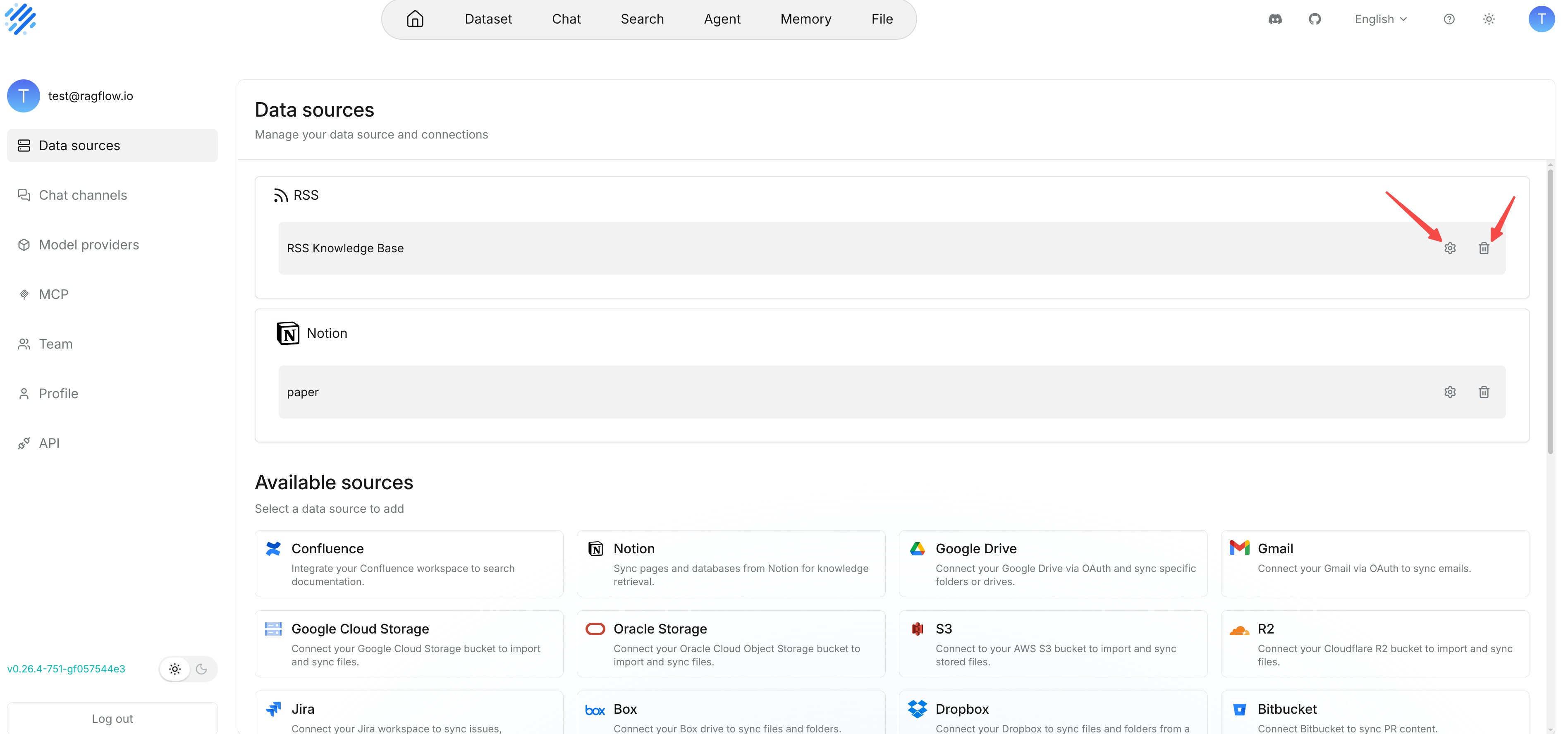Screen dimensions: 1568x734
Task: Open the Discord link icon
Action: point(1274,19)
